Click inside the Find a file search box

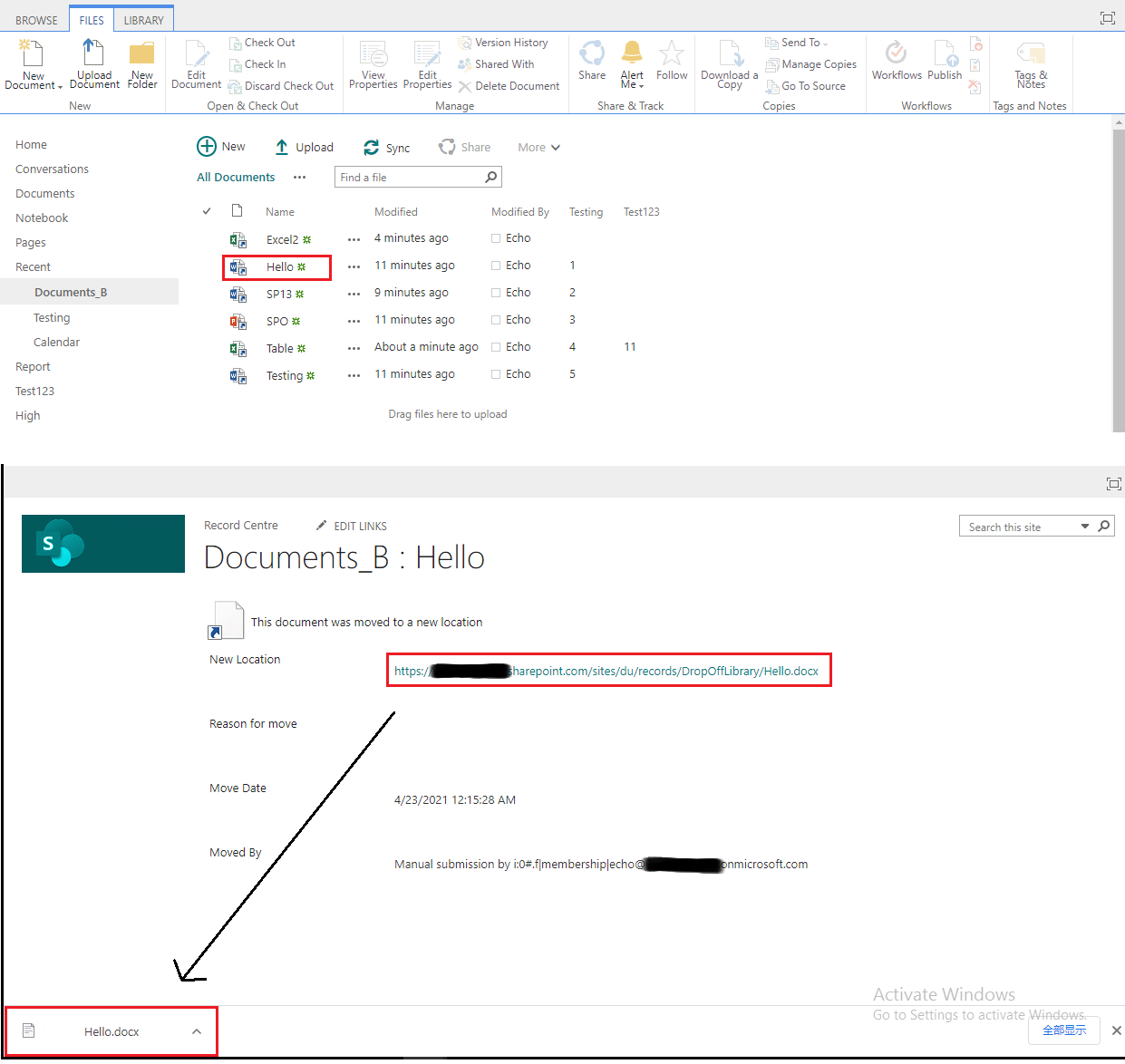(408, 177)
